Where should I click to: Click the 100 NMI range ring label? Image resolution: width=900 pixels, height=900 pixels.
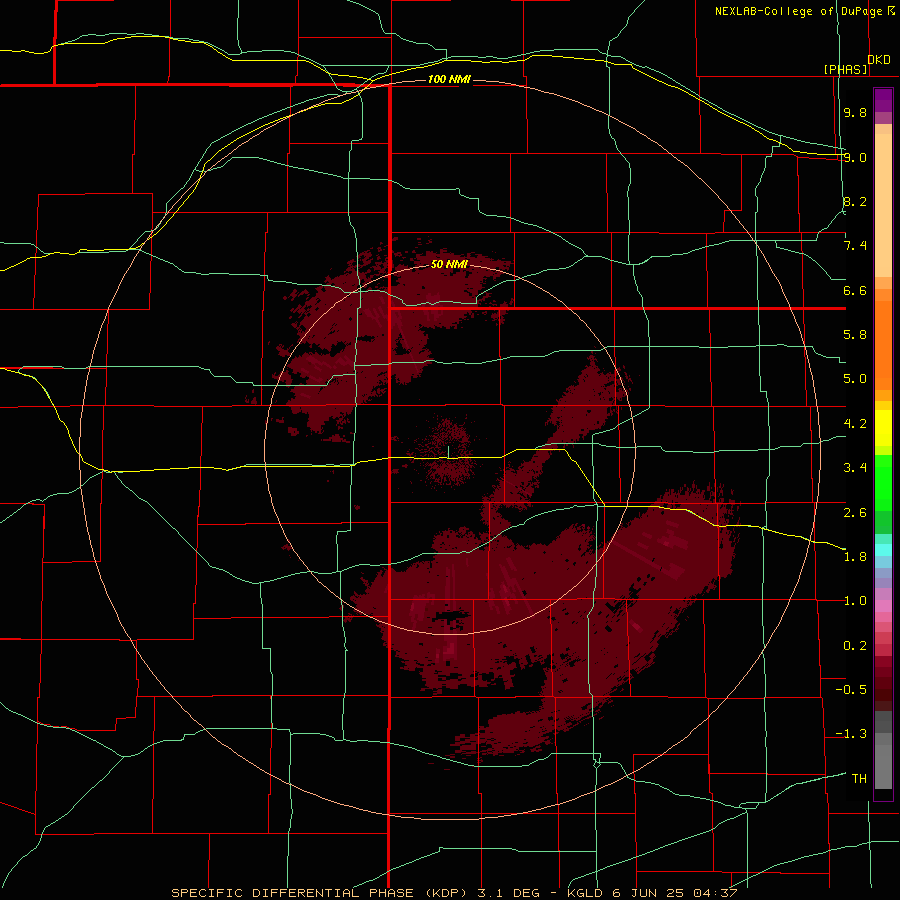tap(449, 79)
